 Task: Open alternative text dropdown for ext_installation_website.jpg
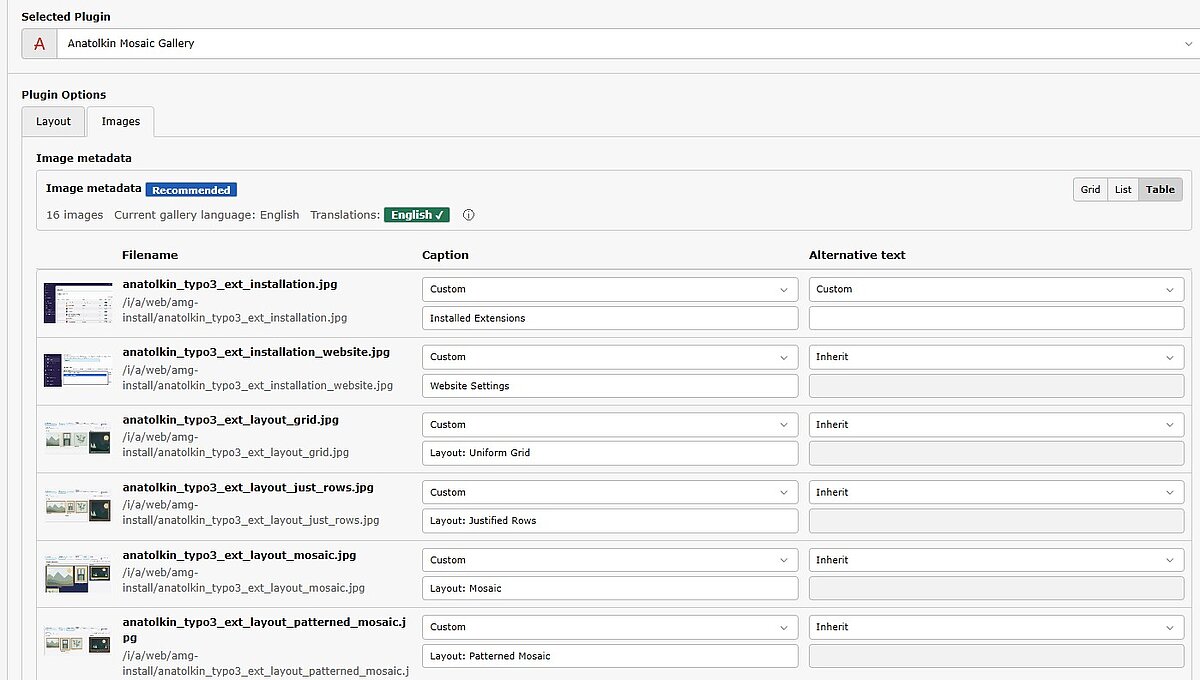pos(996,357)
